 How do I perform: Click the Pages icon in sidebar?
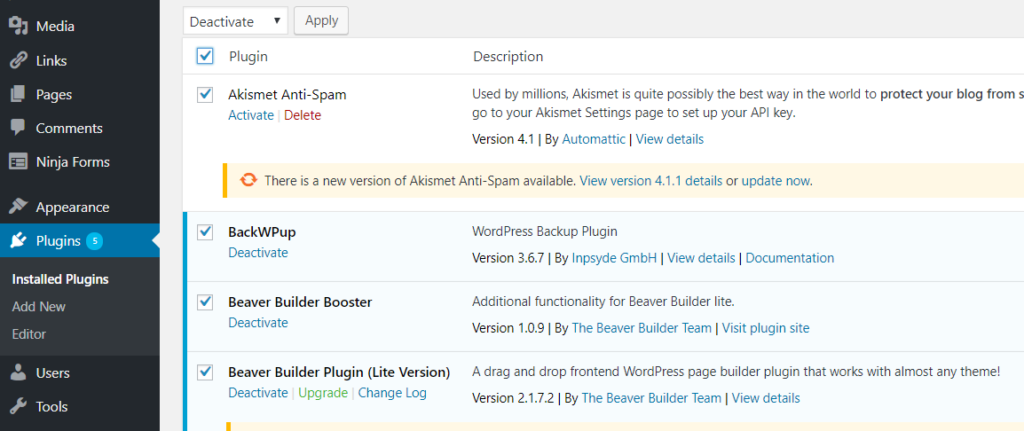point(19,94)
